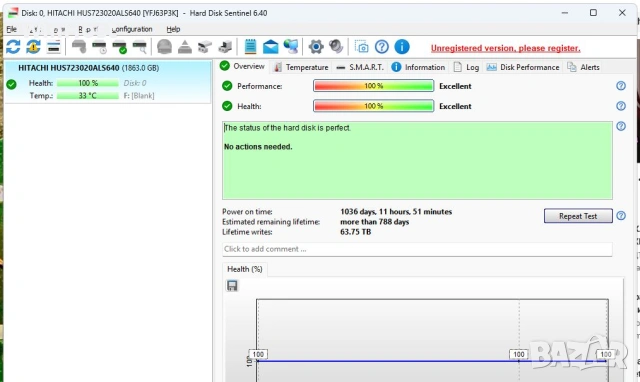Click the sidebar Health 100 % green bar
Viewport: 640px width, 382px height.
[x=88, y=83]
